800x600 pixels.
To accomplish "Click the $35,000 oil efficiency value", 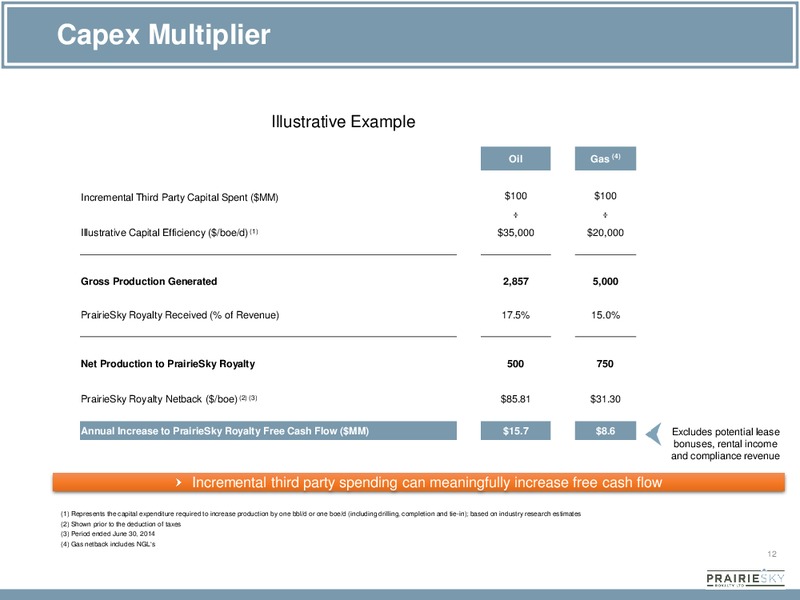I will coord(515,233).
